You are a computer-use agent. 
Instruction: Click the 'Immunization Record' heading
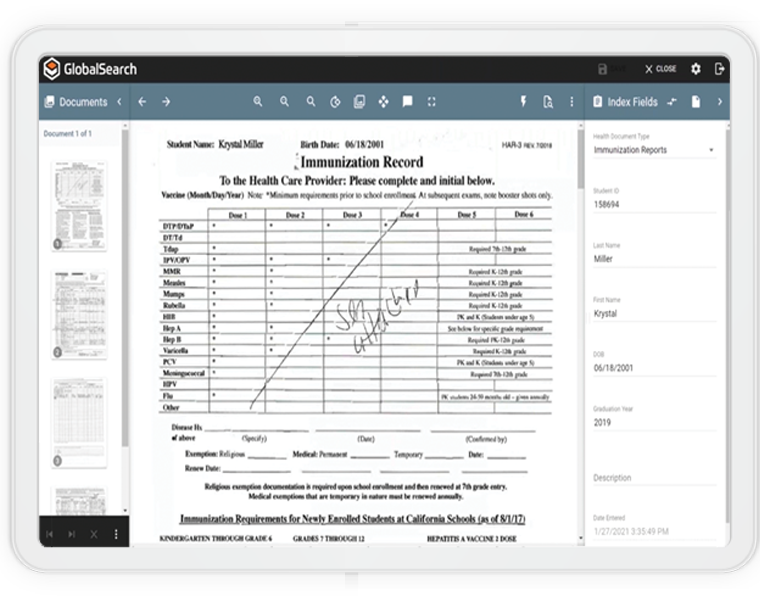coord(362,162)
